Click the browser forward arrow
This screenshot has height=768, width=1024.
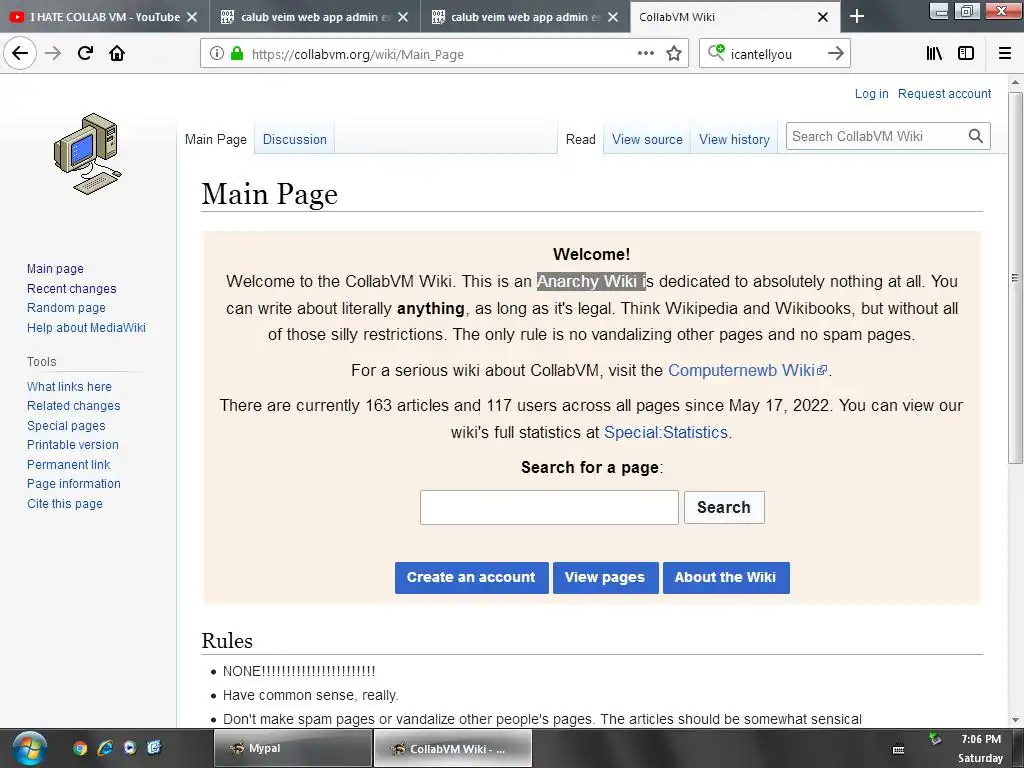[53, 53]
